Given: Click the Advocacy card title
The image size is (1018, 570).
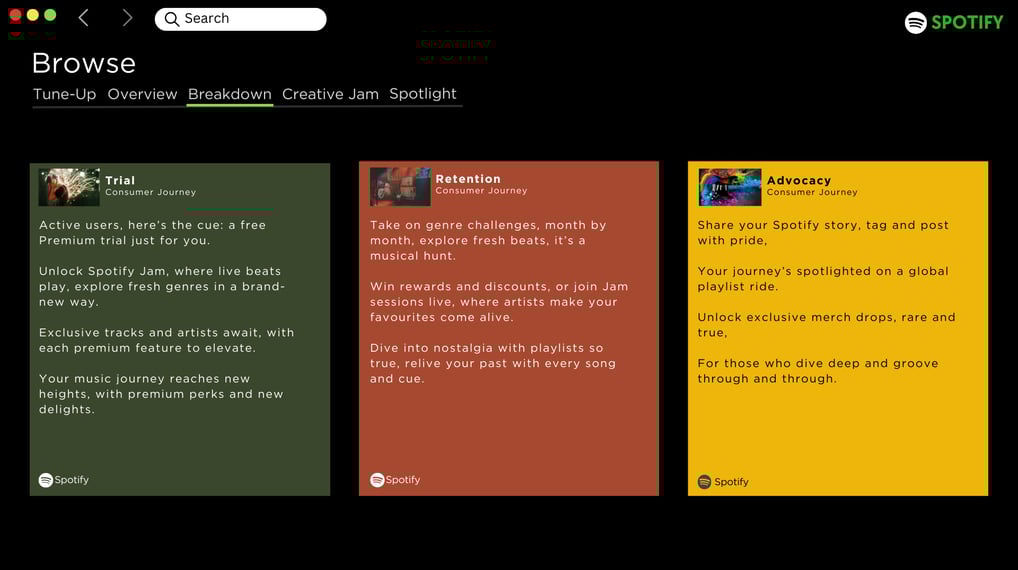Looking at the screenshot, I should coord(799,180).
